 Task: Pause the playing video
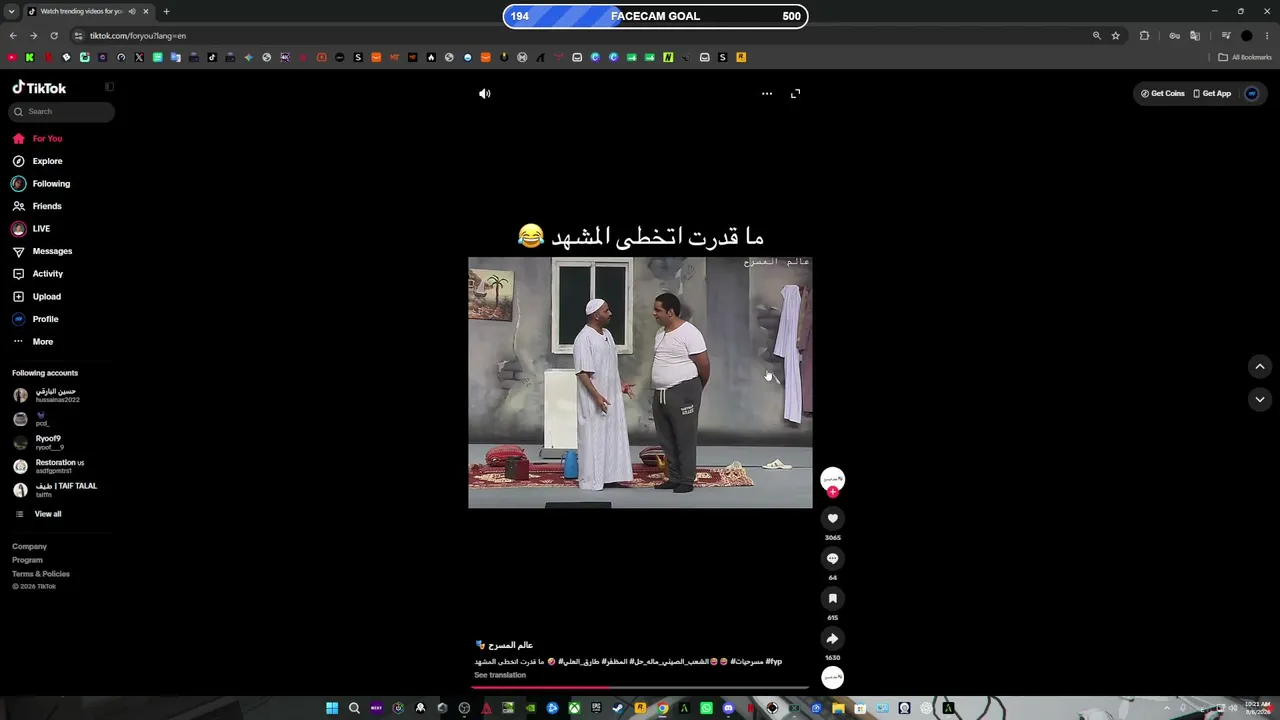pos(640,383)
